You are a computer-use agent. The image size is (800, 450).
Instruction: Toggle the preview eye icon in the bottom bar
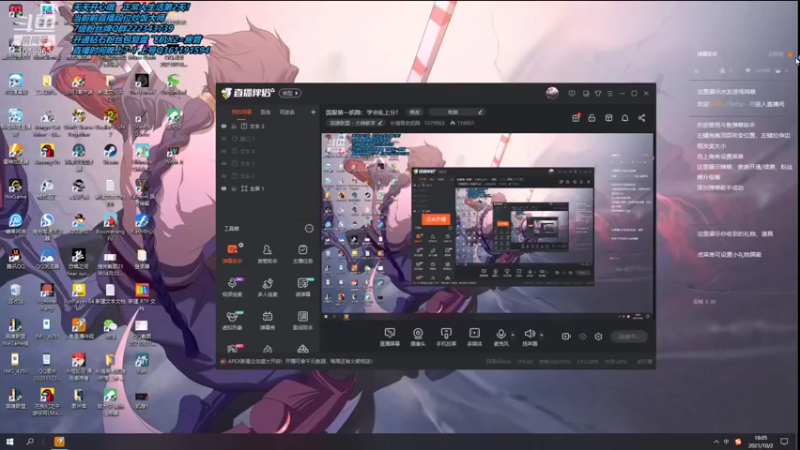(x=583, y=336)
